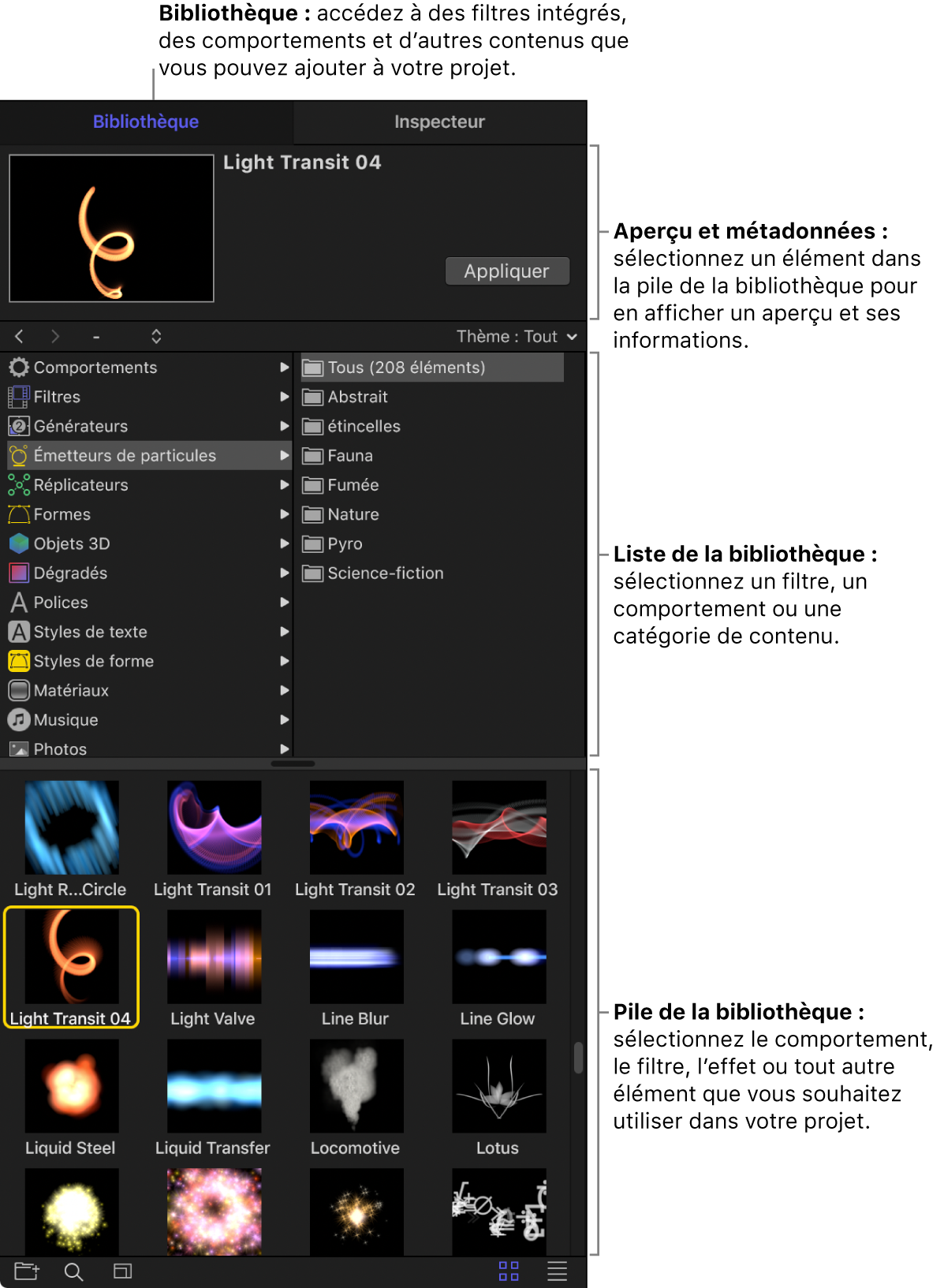Image resolution: width=944 pixels, height=1288 pixels.
Task: Click the Émetteurs de particules icon
Action: coord(19,455)
